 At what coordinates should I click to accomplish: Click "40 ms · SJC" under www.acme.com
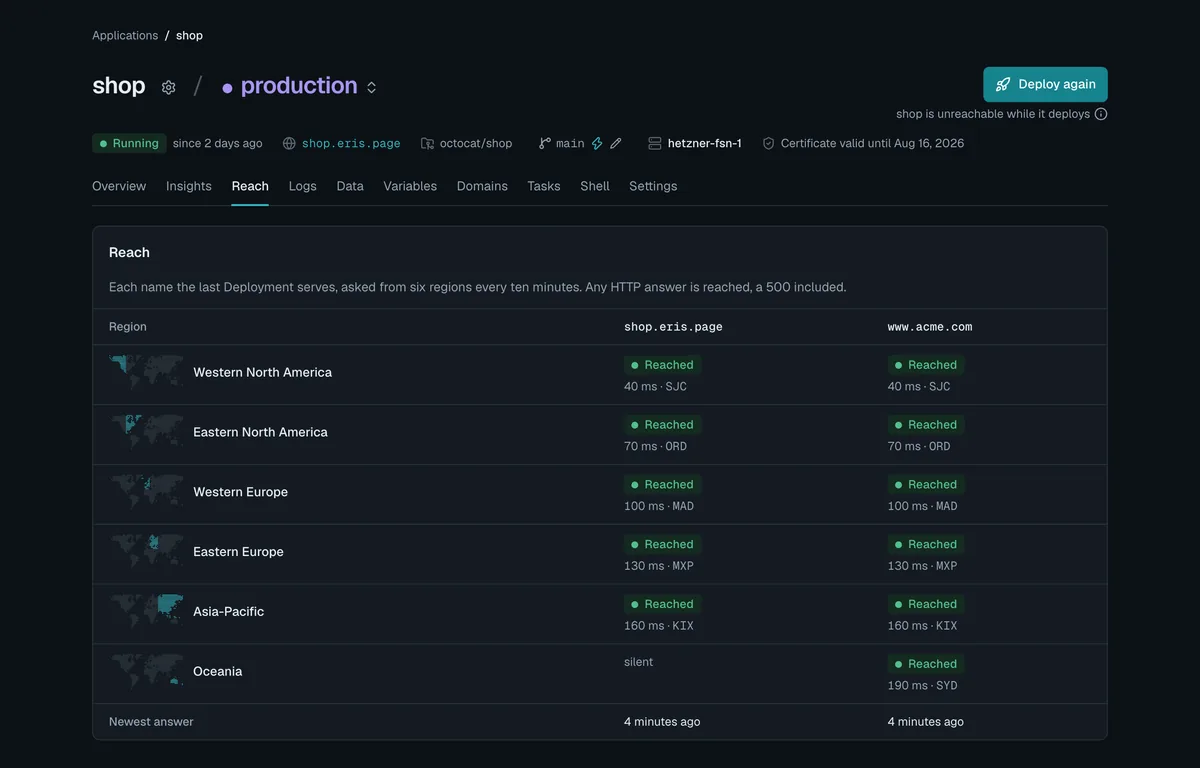click(x=919, y=386)
